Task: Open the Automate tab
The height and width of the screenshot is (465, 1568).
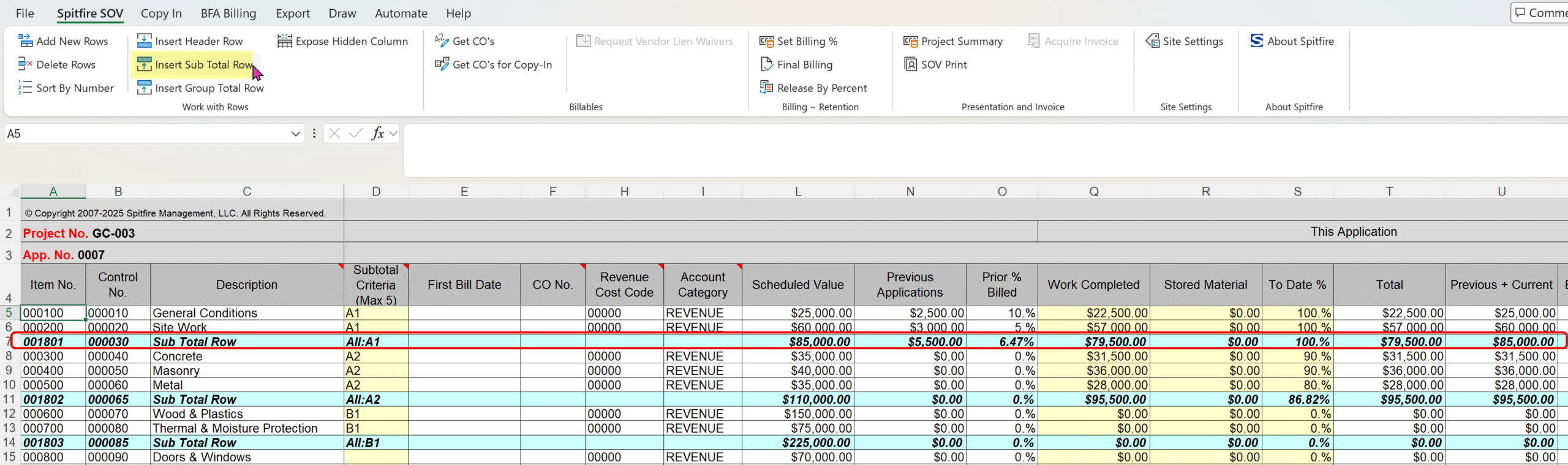Action: (401, 13)
